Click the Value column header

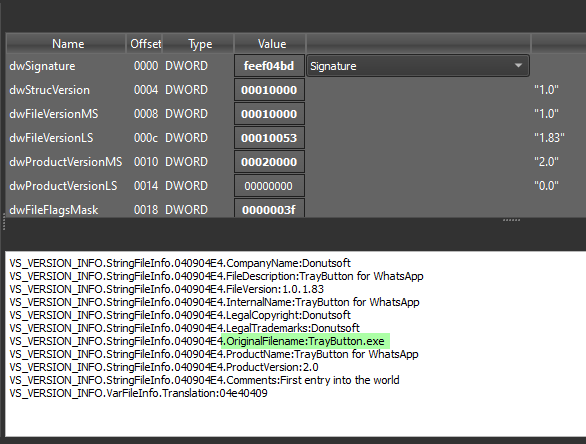pos(271,44)
